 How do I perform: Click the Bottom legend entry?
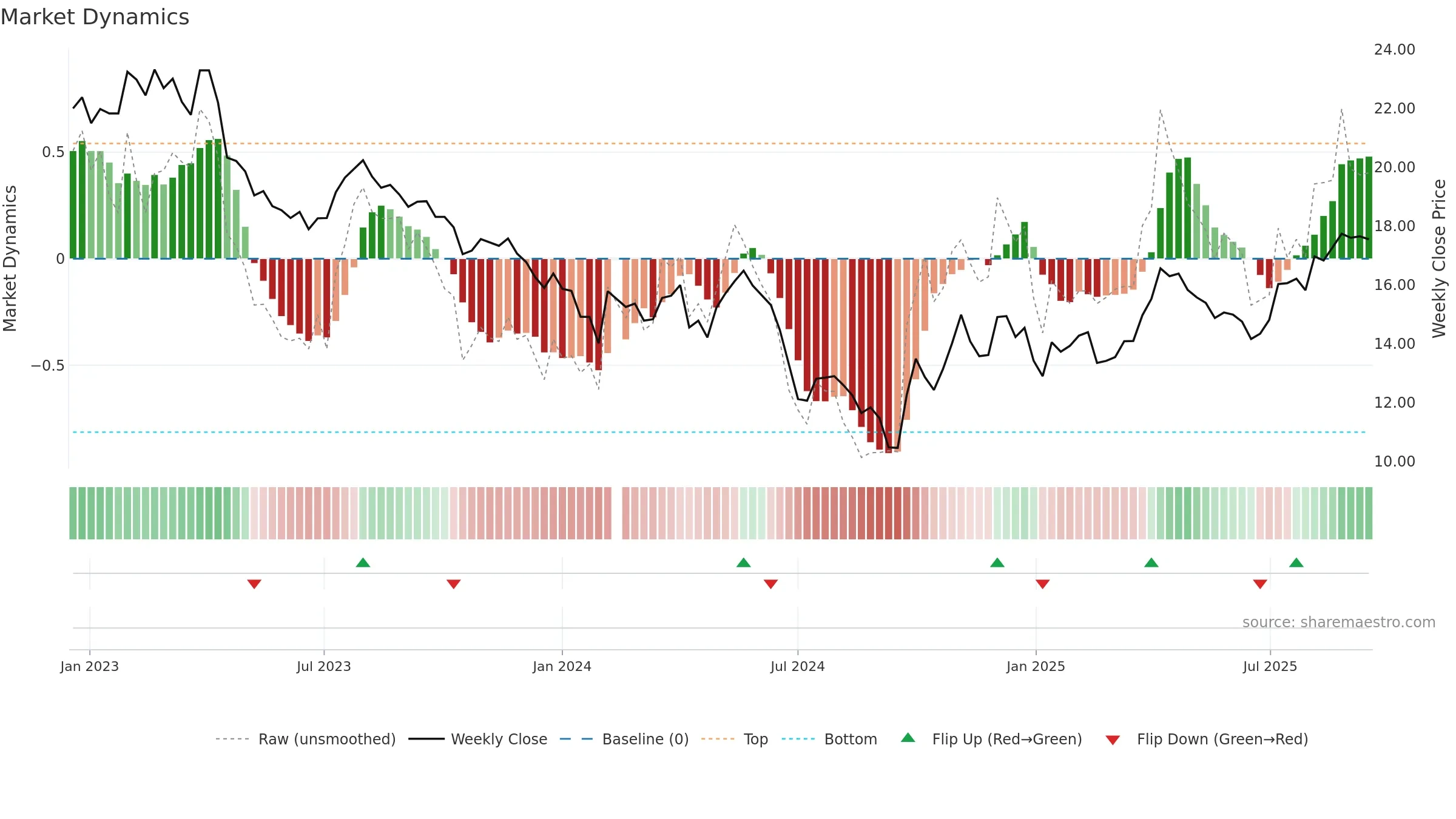click(829, 739)
